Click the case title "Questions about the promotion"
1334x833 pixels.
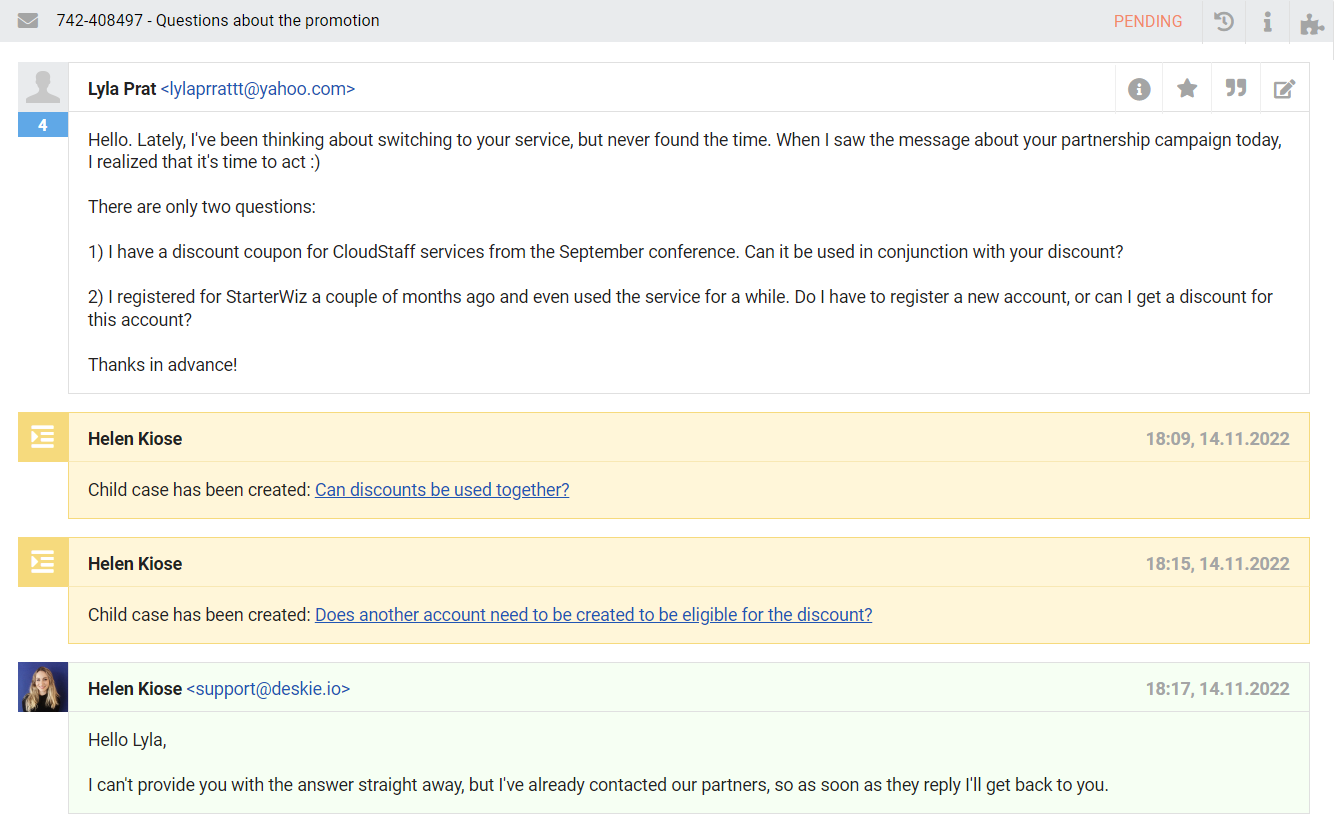tap(268, 21)
